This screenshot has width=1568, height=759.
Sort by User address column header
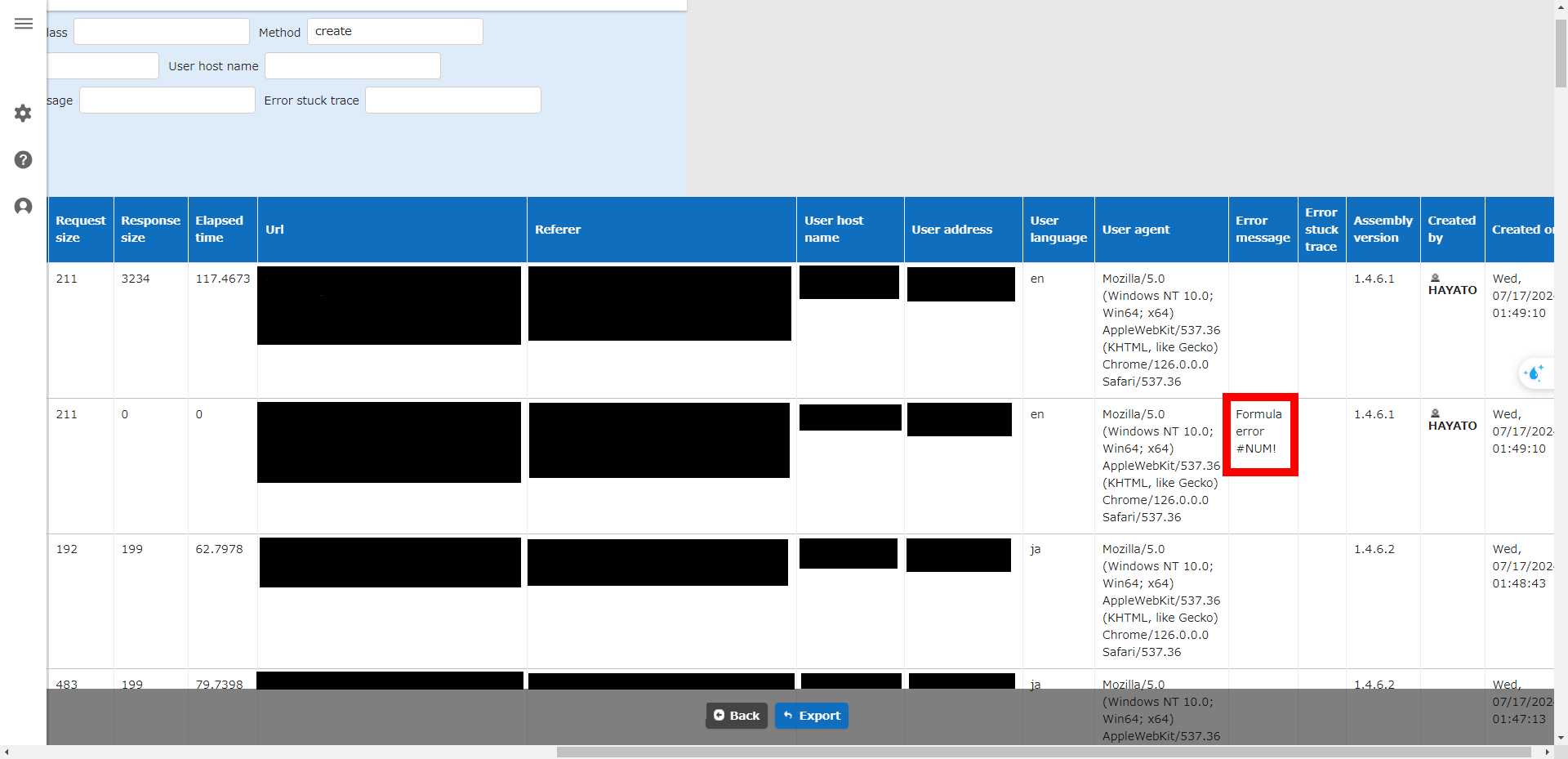964,230
